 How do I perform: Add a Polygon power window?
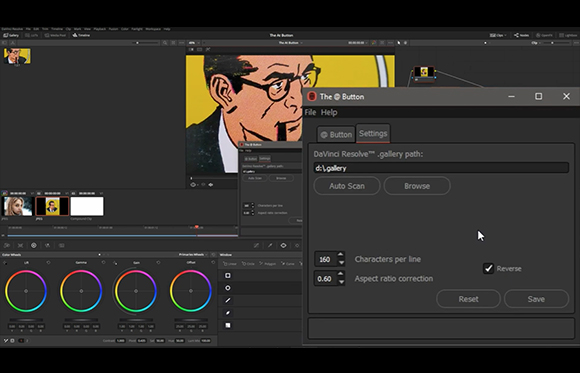coord(267,264)
